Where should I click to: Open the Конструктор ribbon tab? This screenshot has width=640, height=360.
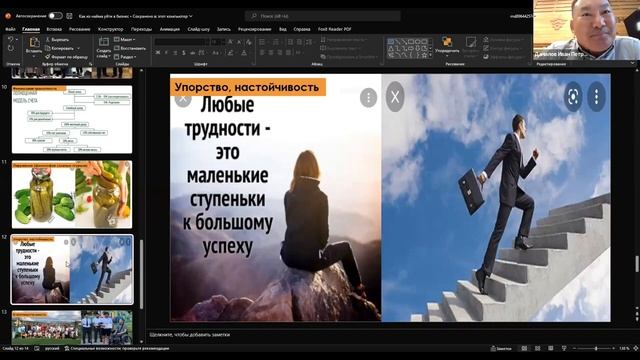(x=110, y=29)
